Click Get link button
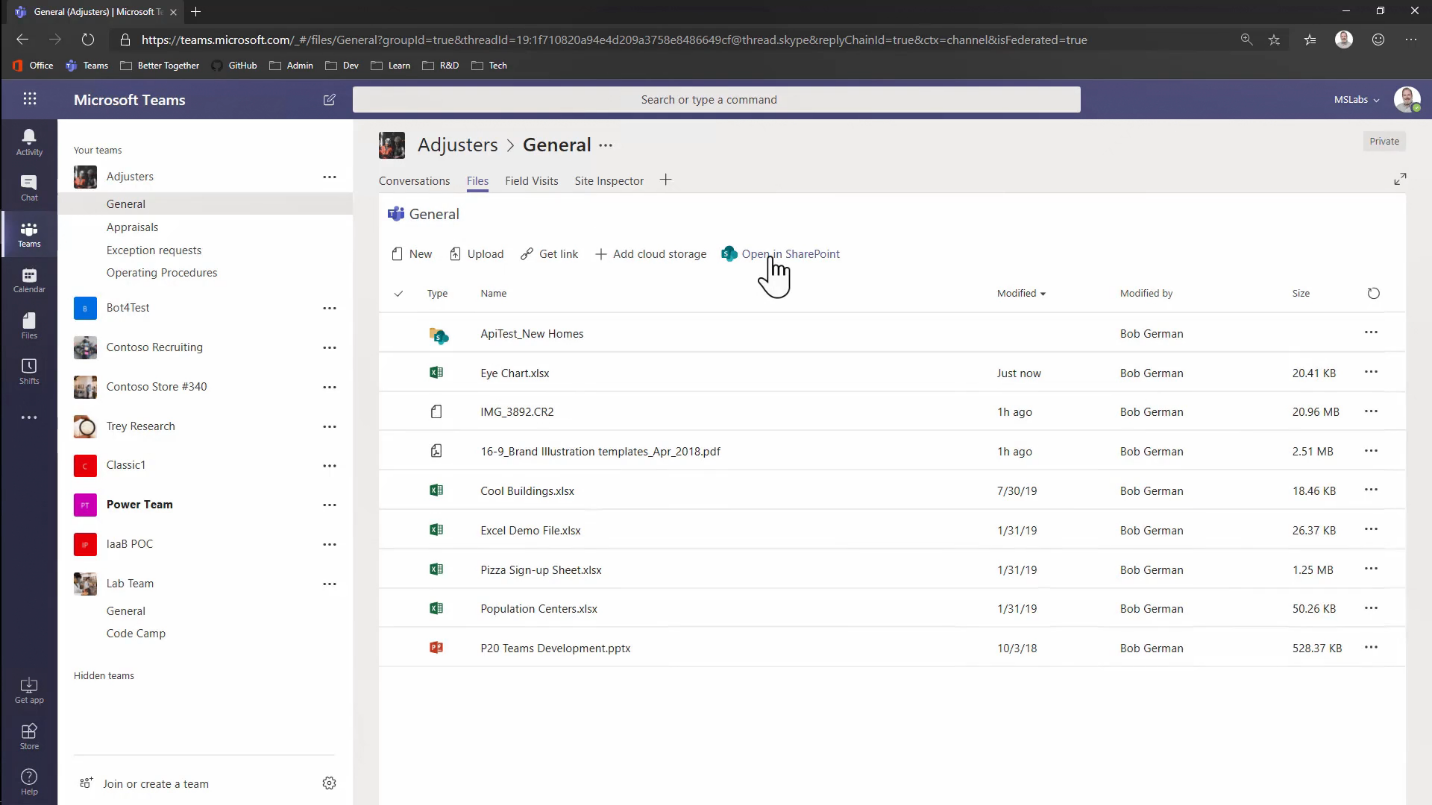The image size is (1432, 805). (x=549, y=254)
